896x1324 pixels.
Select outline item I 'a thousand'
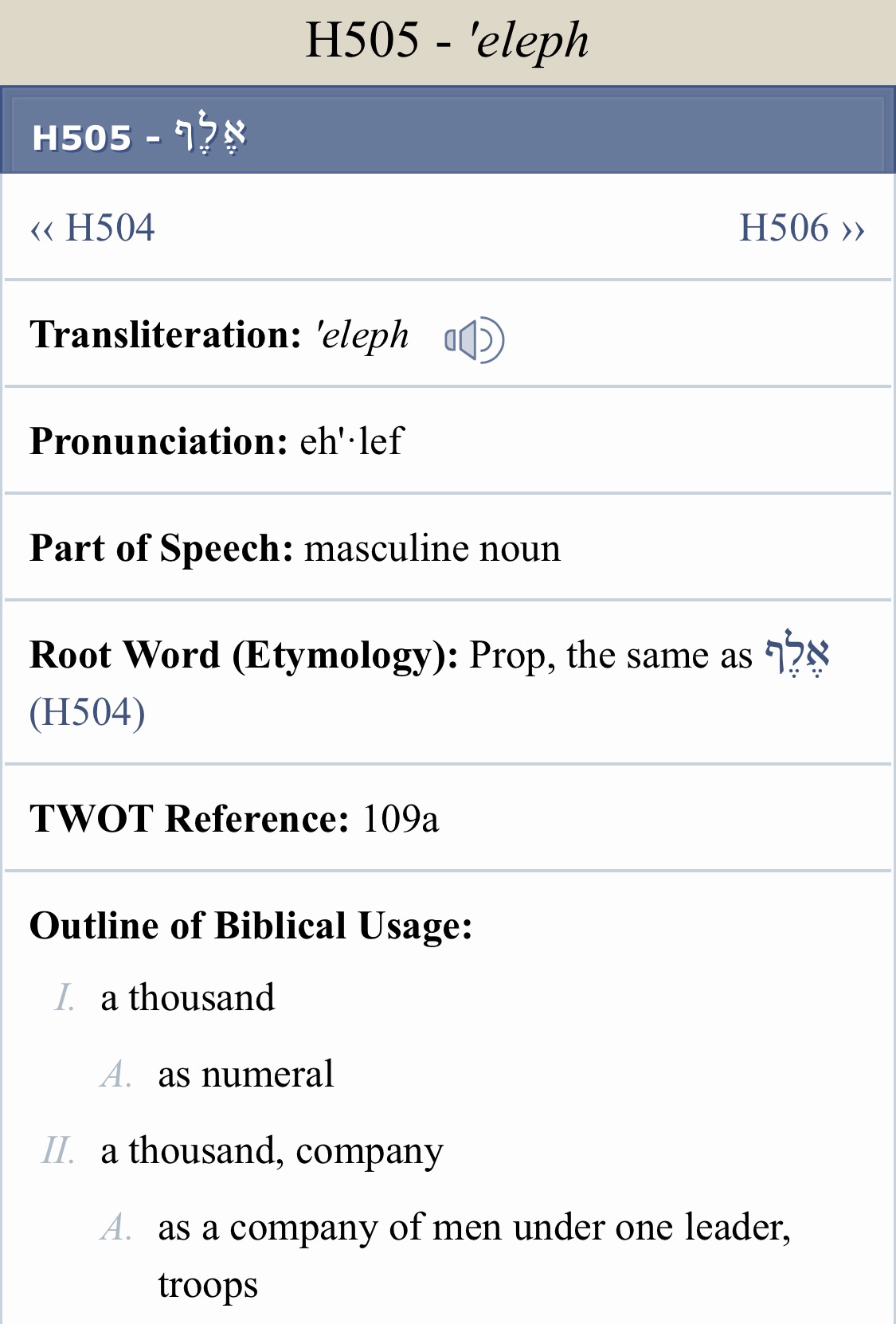click(x=188, y=997)
